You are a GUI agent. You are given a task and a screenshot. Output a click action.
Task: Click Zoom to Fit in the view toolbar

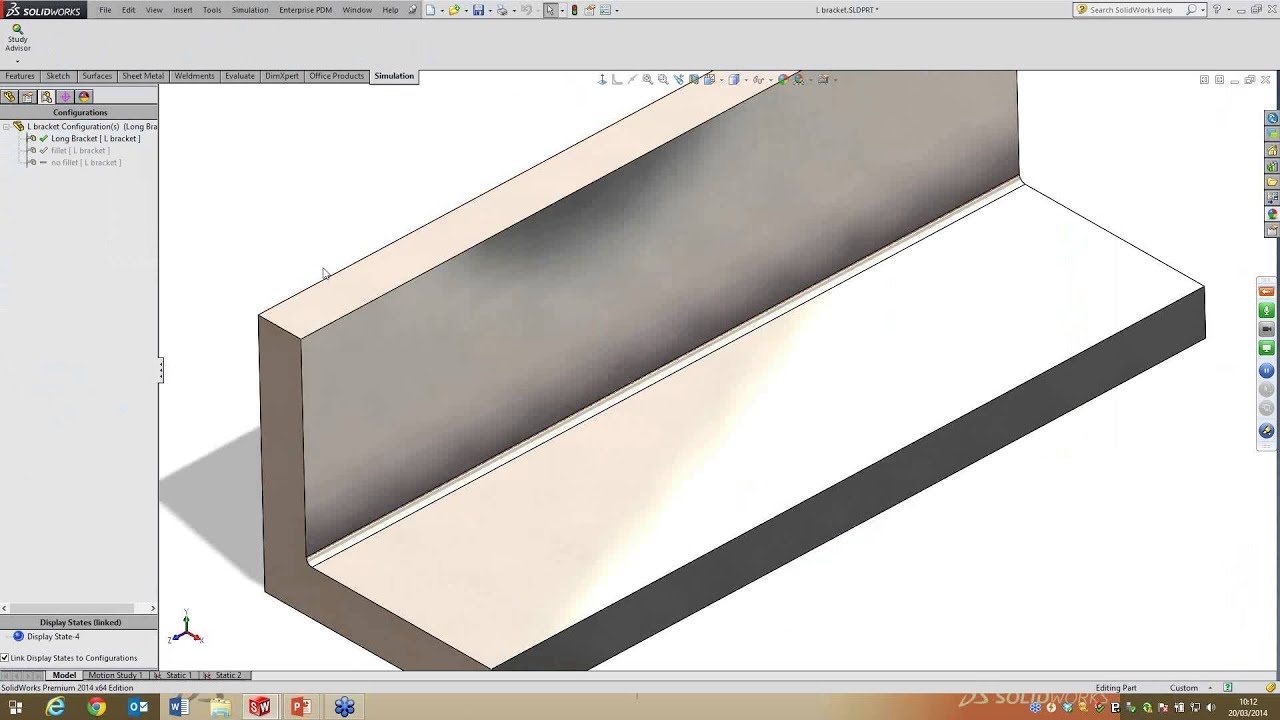(x=648, y=79)
